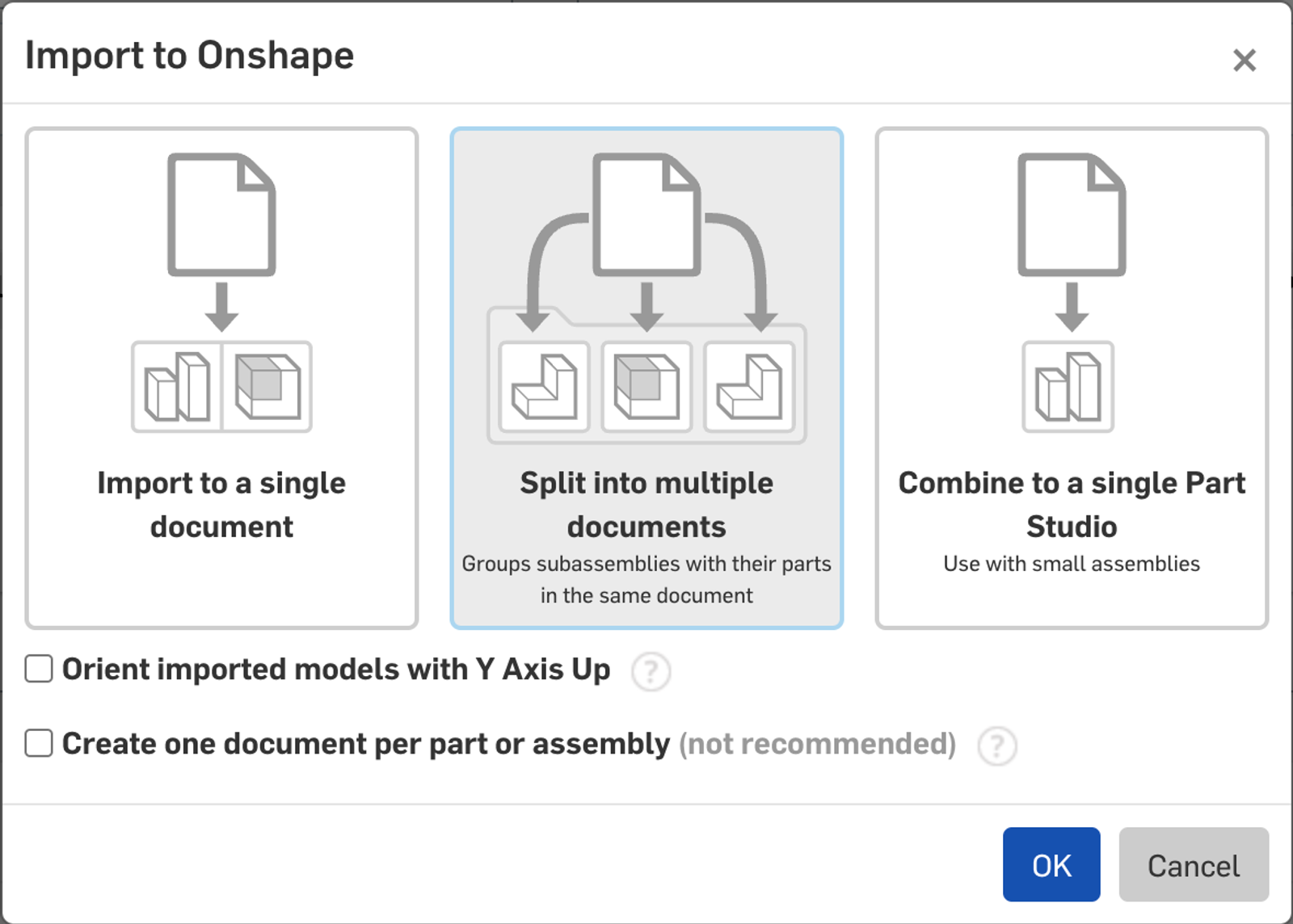Close the Import to Onshape dialog
Screen dimensions: 1293x924
[1244, 60]
